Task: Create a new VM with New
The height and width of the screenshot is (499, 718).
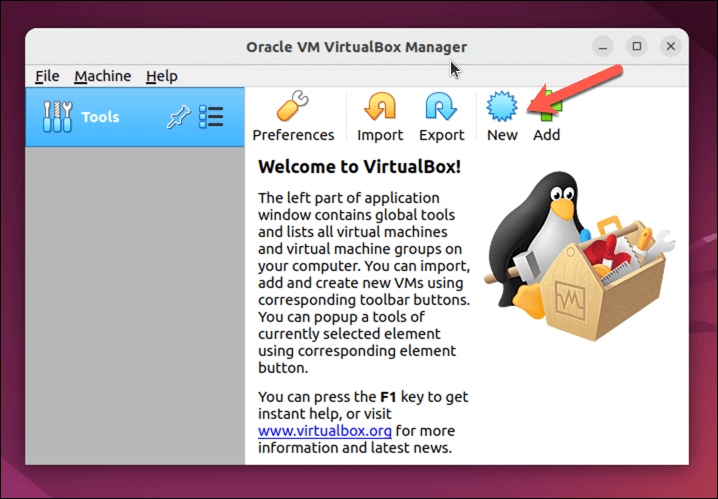Action: click(x=502, y=116)
